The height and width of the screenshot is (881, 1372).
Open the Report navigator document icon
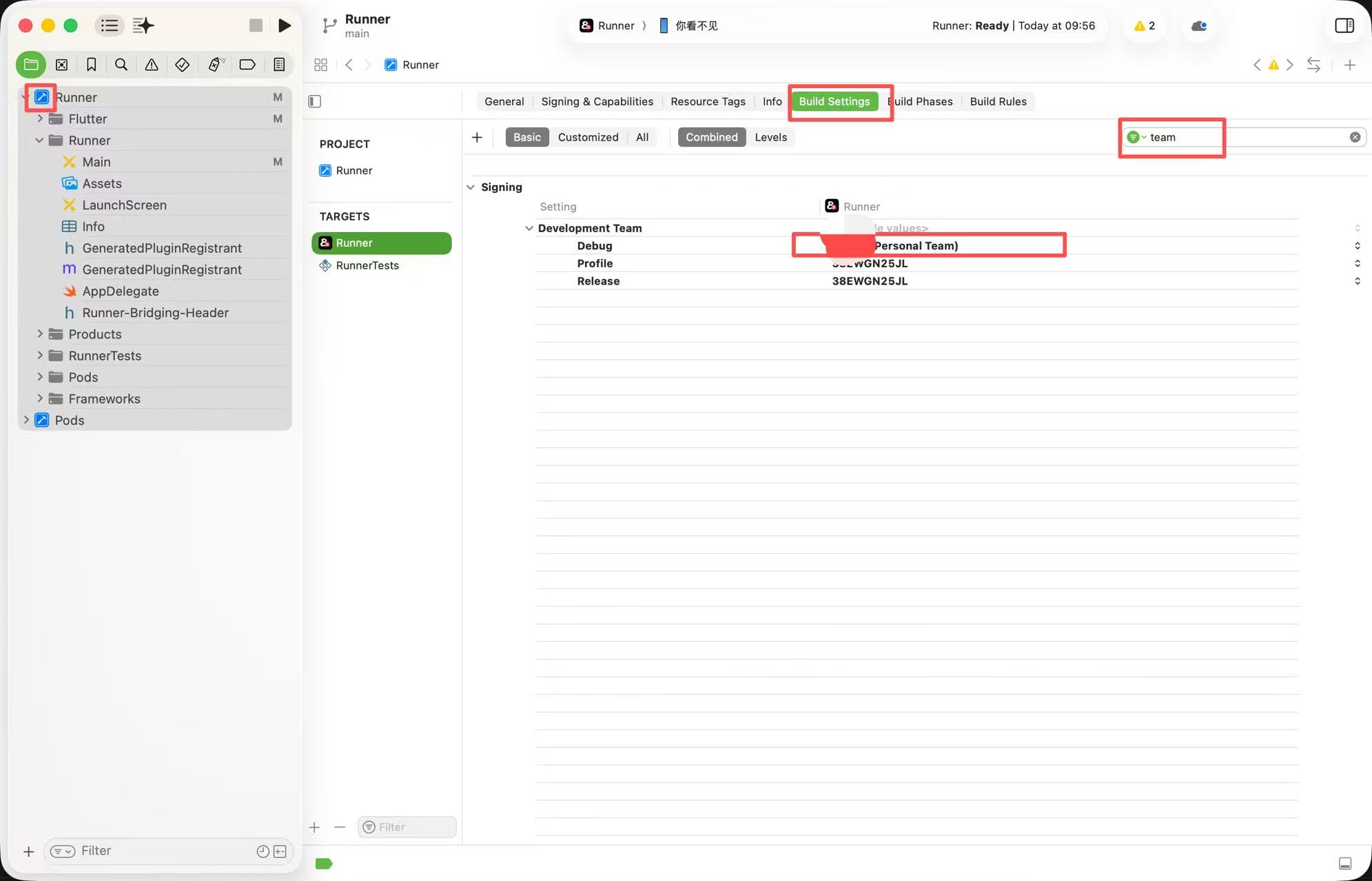coord(278,64)
